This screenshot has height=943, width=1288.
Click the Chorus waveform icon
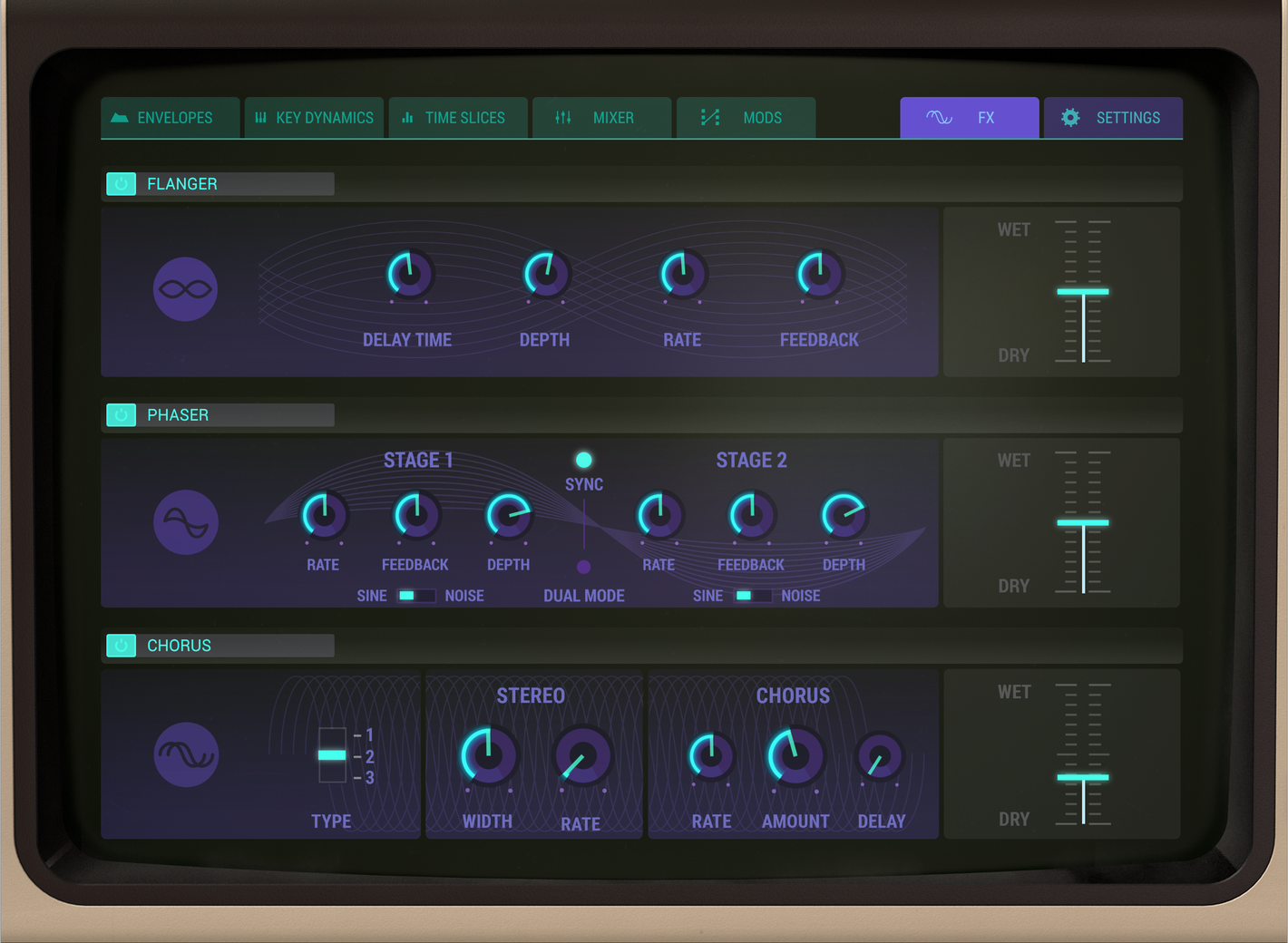[x=185, y=754]
